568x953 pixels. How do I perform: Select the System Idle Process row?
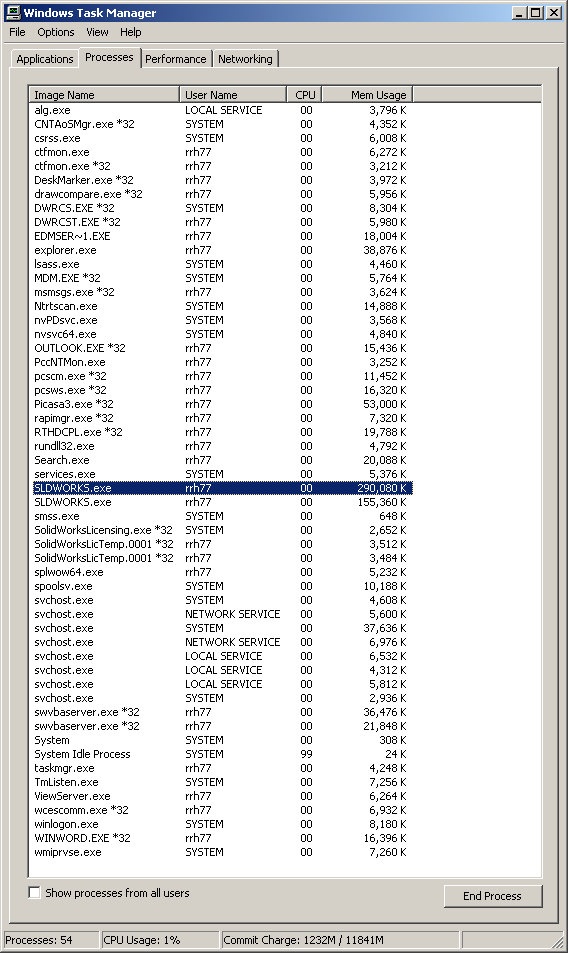coord(223,754)
